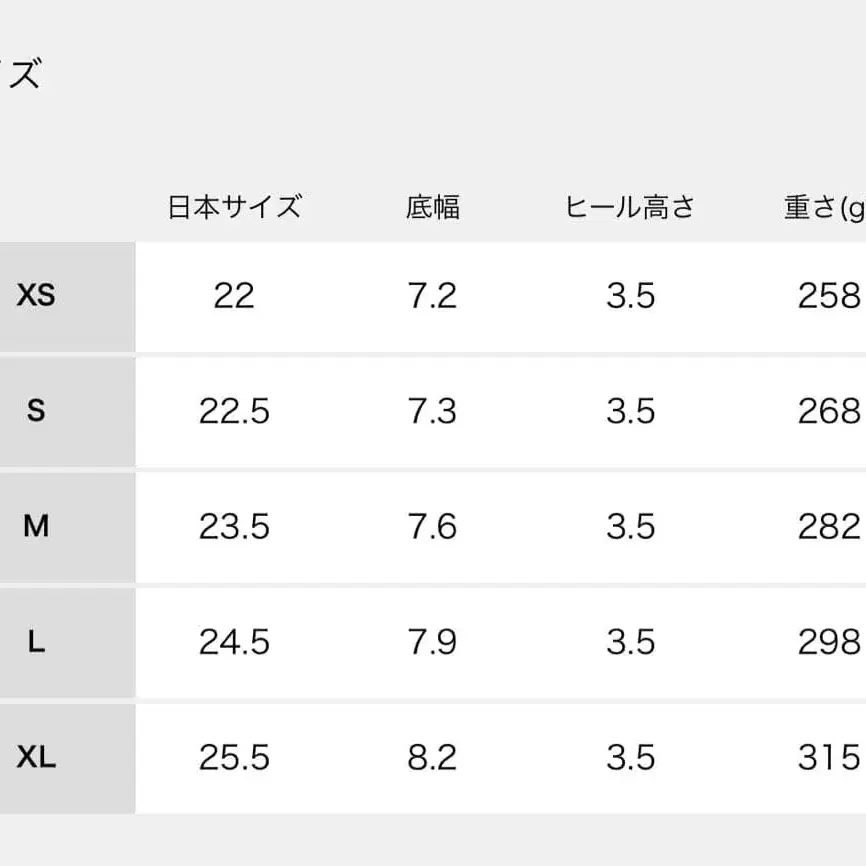Click the L size row label
The image size is (866, 866).
pyautogui.click(x=37, y=642)
